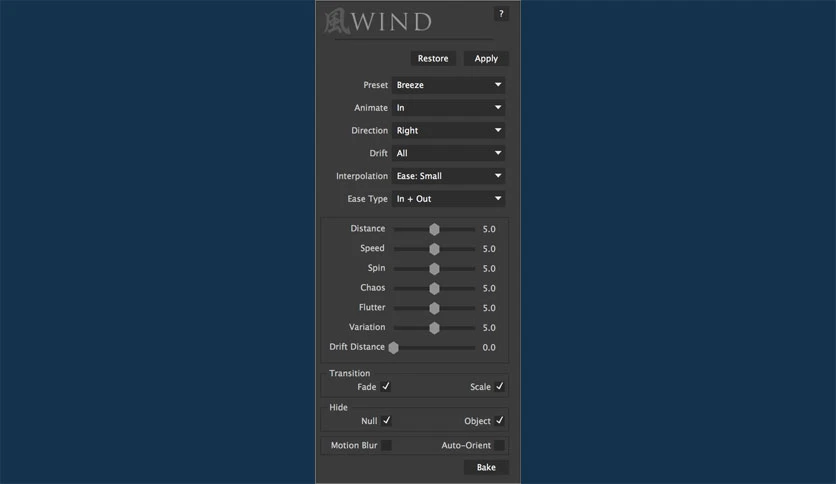Viewport: 836px width, 484px height.
Task: Click the Bake button
Action: 486,467
